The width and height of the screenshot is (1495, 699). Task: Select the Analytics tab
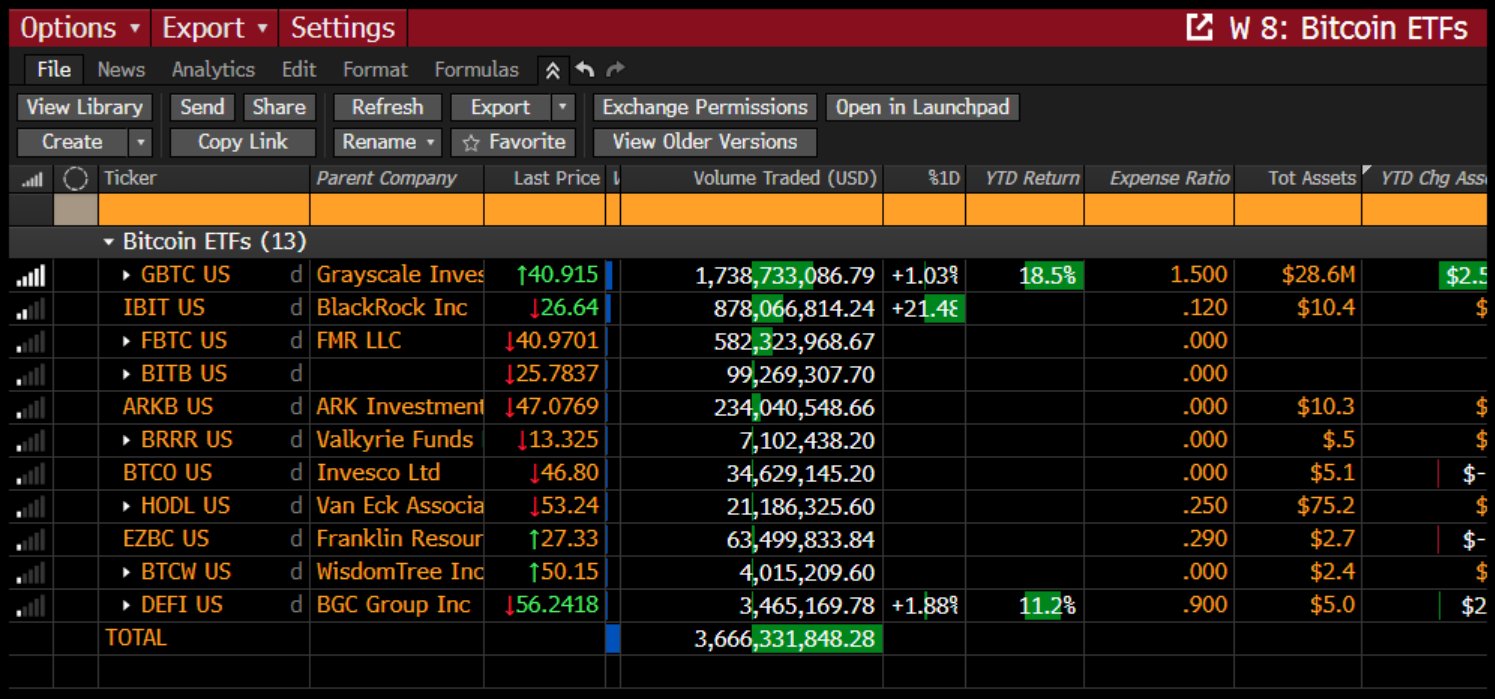(213, 69)
